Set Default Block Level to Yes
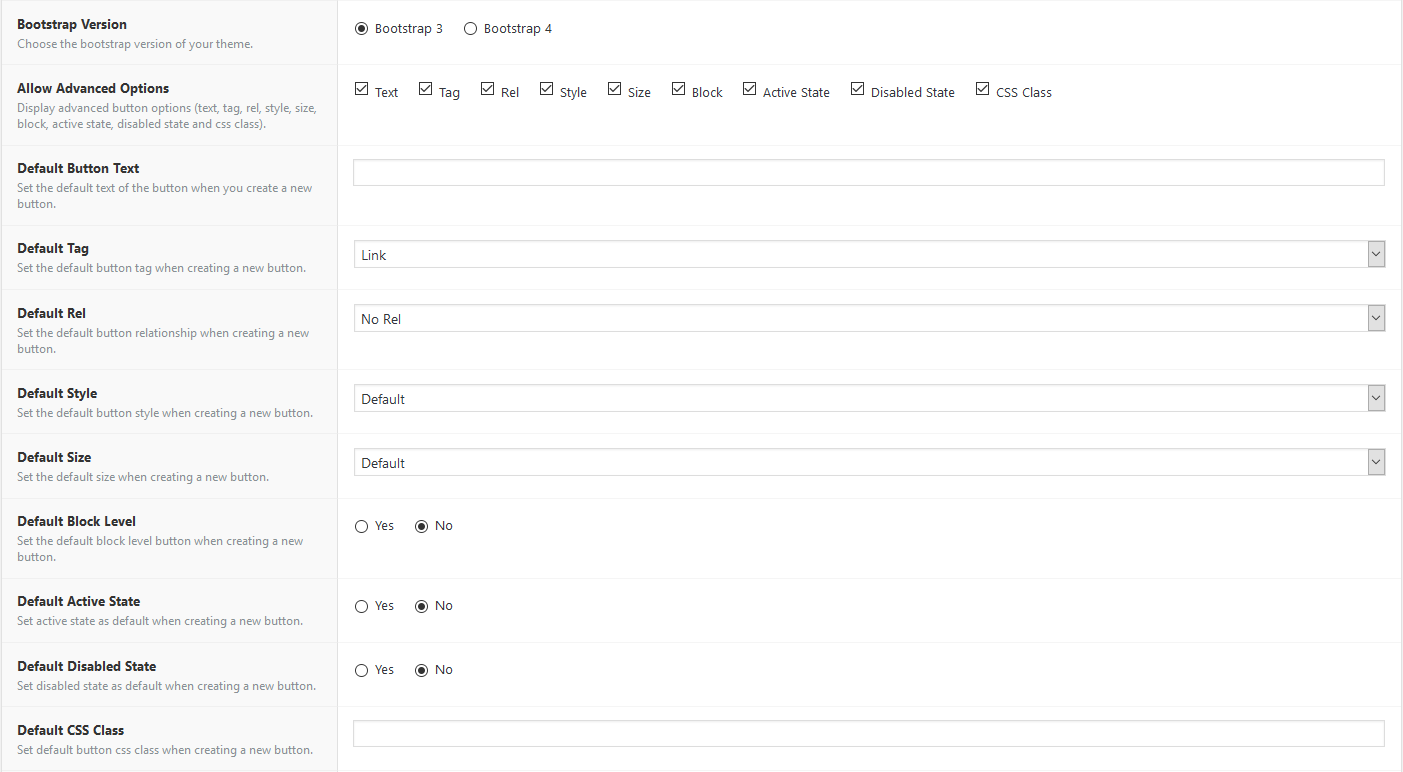The height and width of the screenshot is (772, 1403). tap(361, 526)
